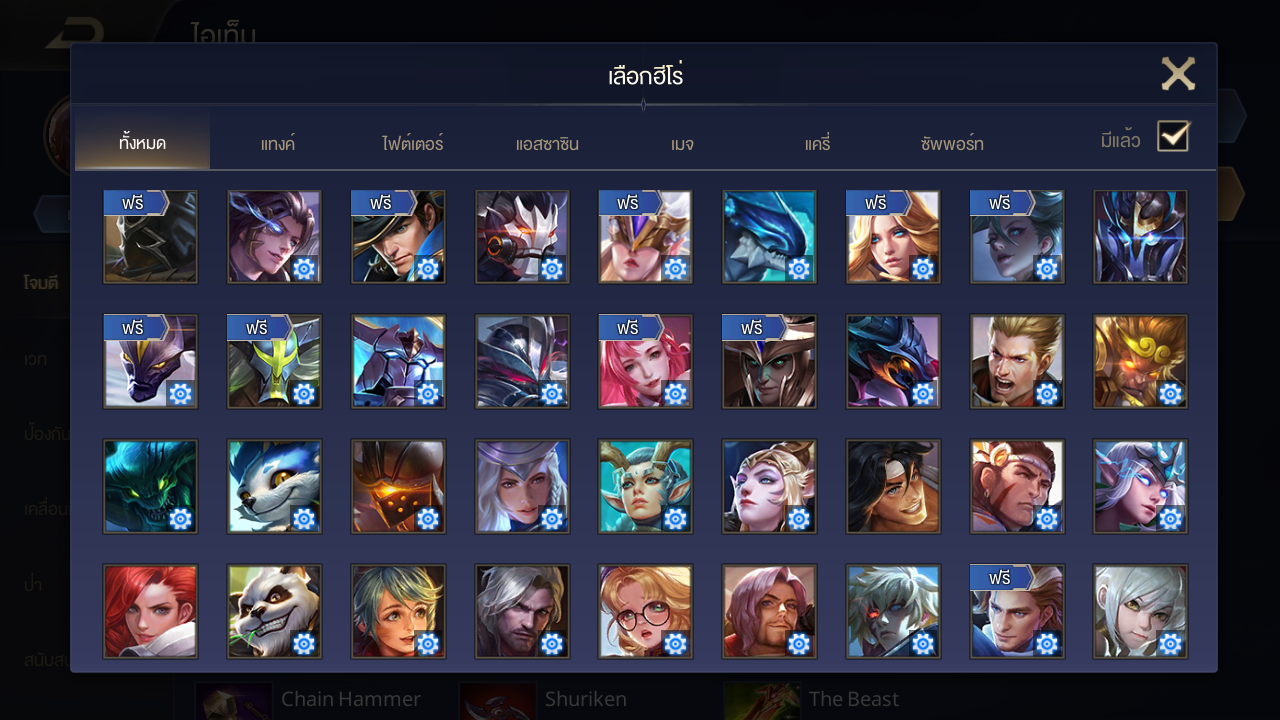Switch to the แทงค์ tab
This screenshot has height=720, width=1280.
pyautogui.click(x=277, y=144)
